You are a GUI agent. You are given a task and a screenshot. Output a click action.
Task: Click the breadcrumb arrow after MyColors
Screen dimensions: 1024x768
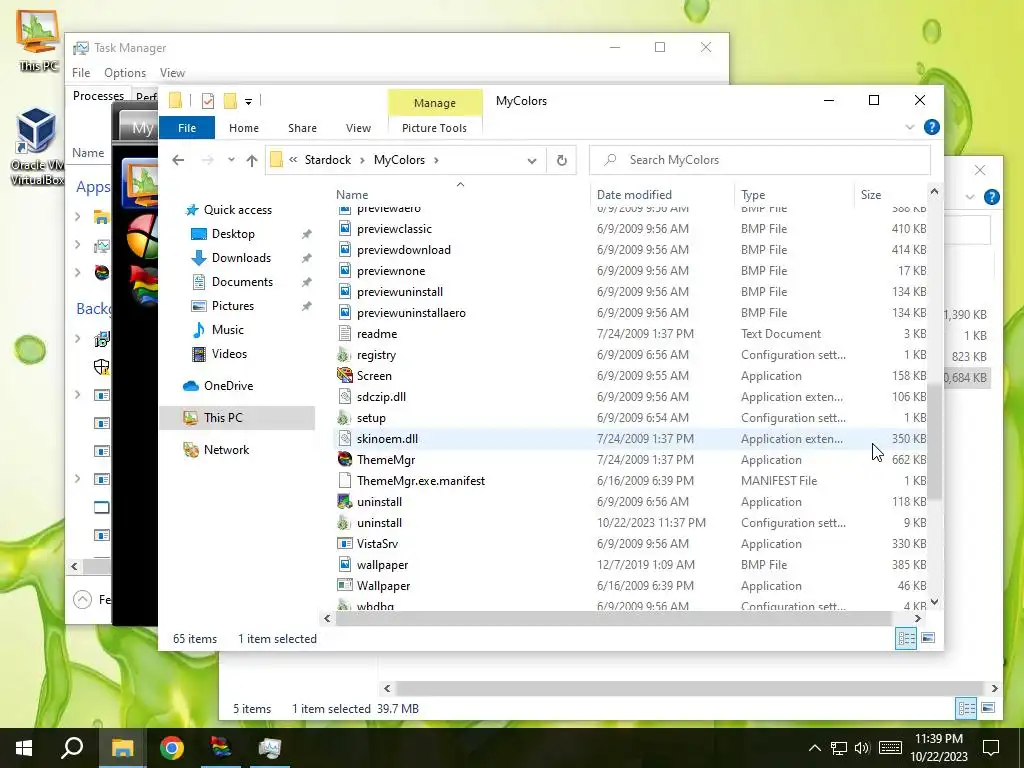click(436, 160)
